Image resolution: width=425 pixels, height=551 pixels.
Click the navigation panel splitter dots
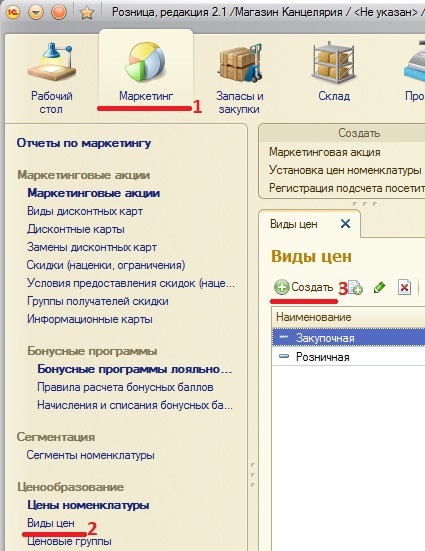tap(252, 475)
